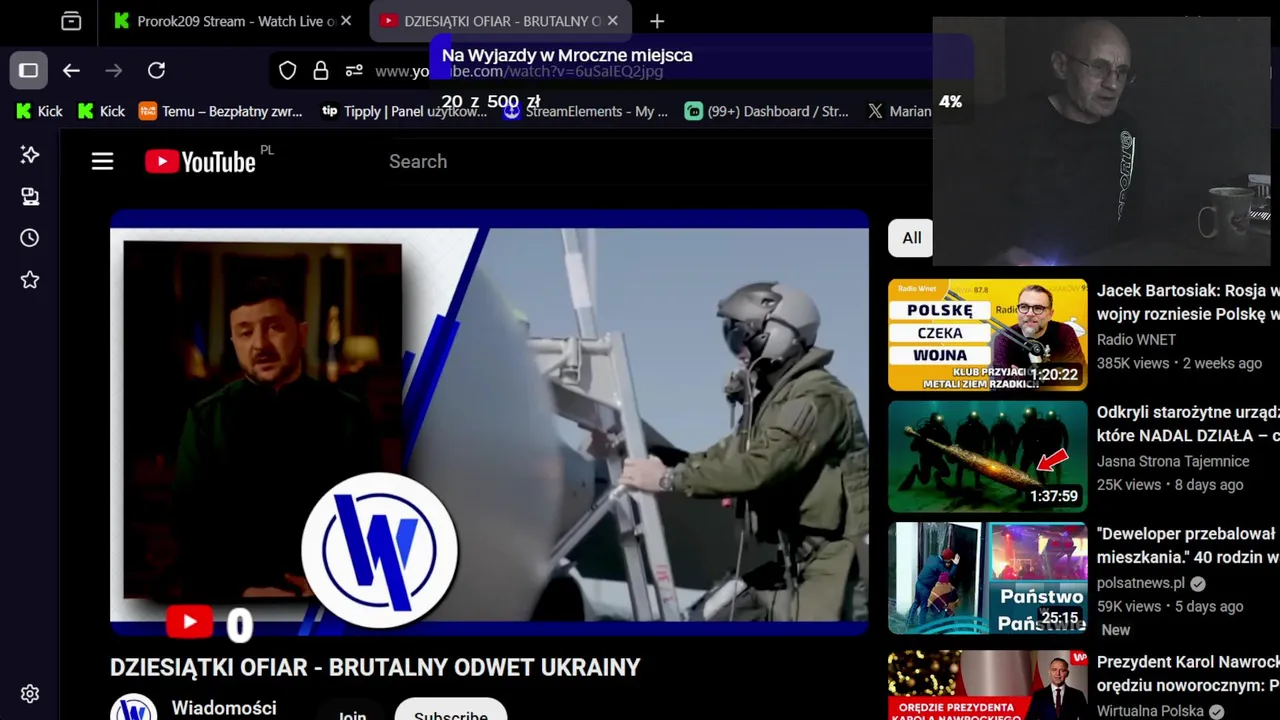Open Wirtualna Polska channel name
The width and height of the screenshot is (1280, 720).
pyautogui.click(x=1150, y=711)
